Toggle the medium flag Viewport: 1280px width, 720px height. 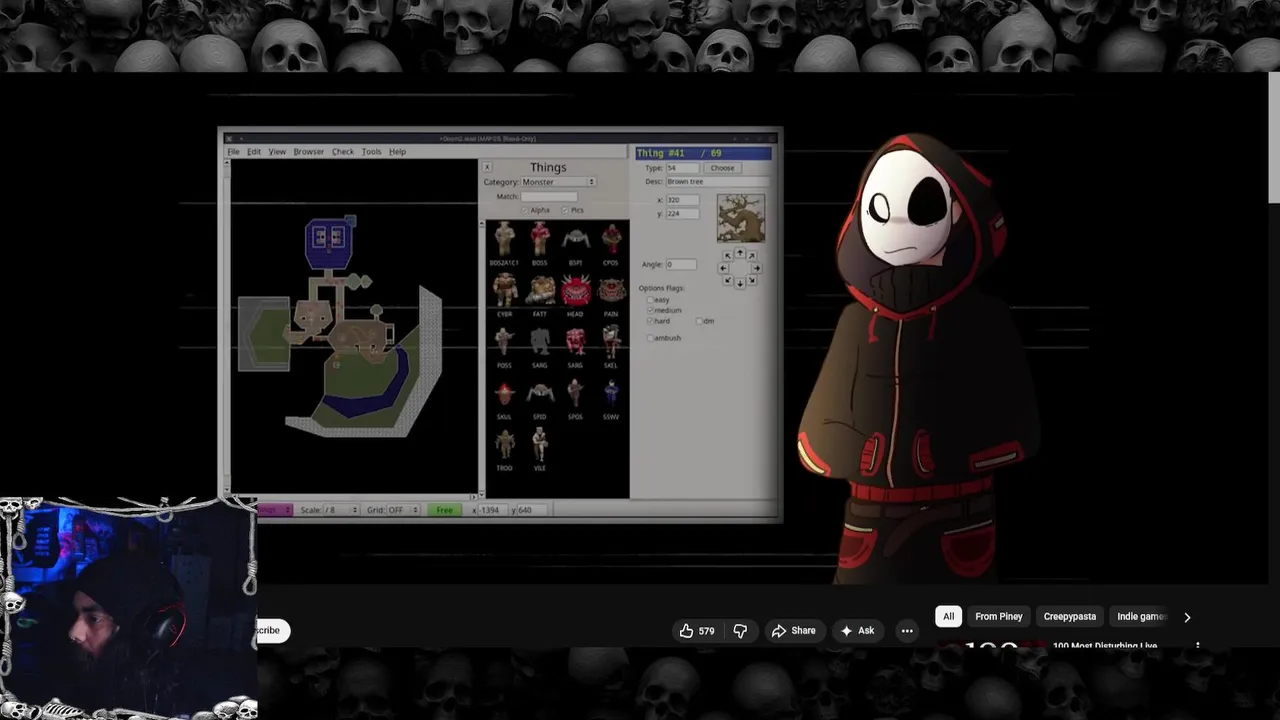(650, 310)
